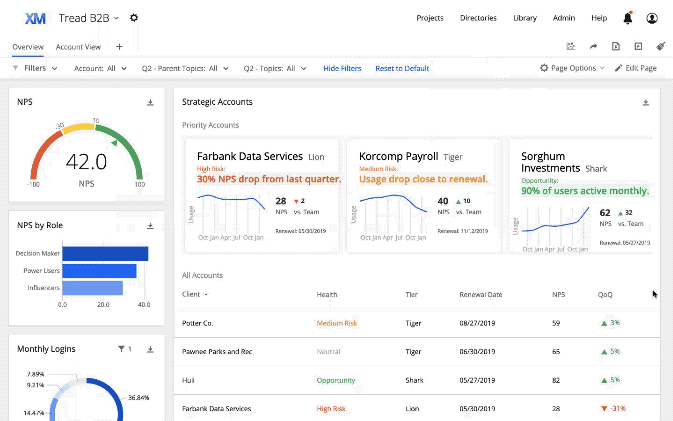
Task: Open the Projects menu
Action: pyautogui.click(x=430, y=18)
